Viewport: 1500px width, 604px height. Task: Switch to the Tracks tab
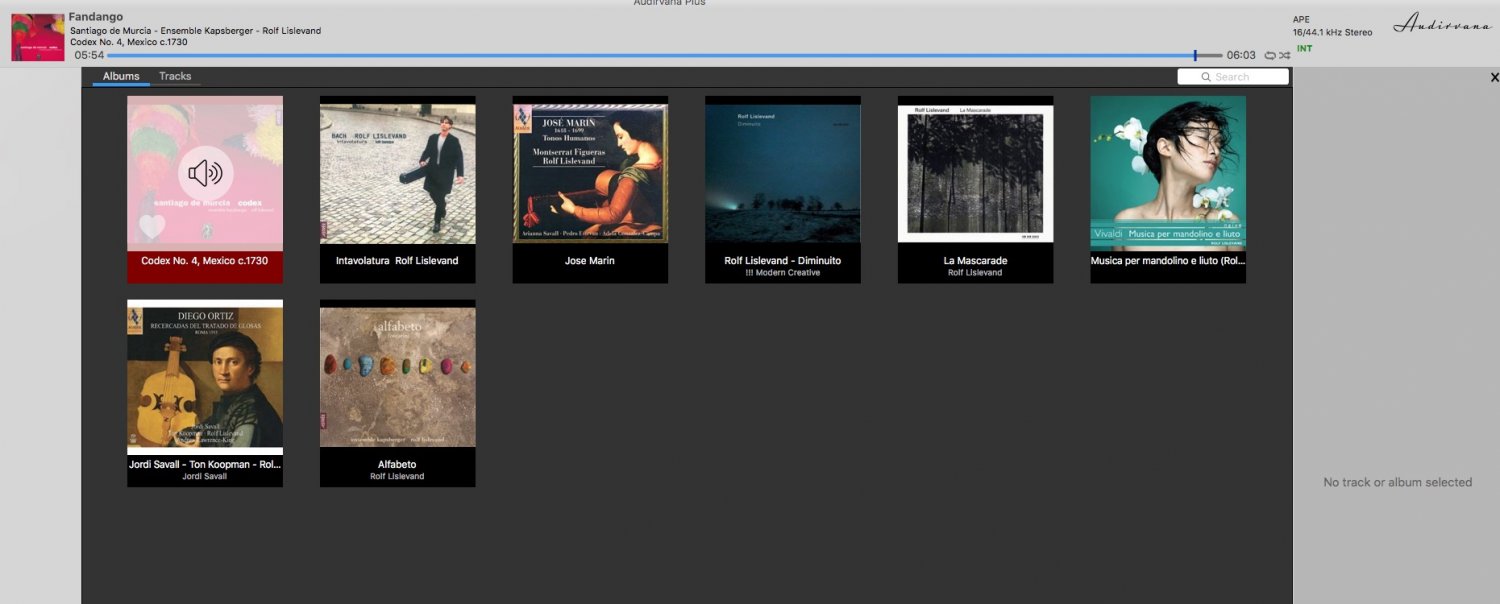(x=175, y=76)
